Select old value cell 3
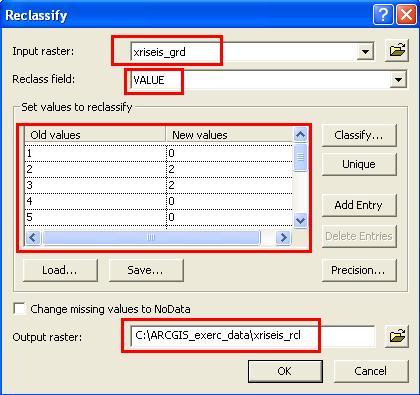 click(x=96, y=185)
